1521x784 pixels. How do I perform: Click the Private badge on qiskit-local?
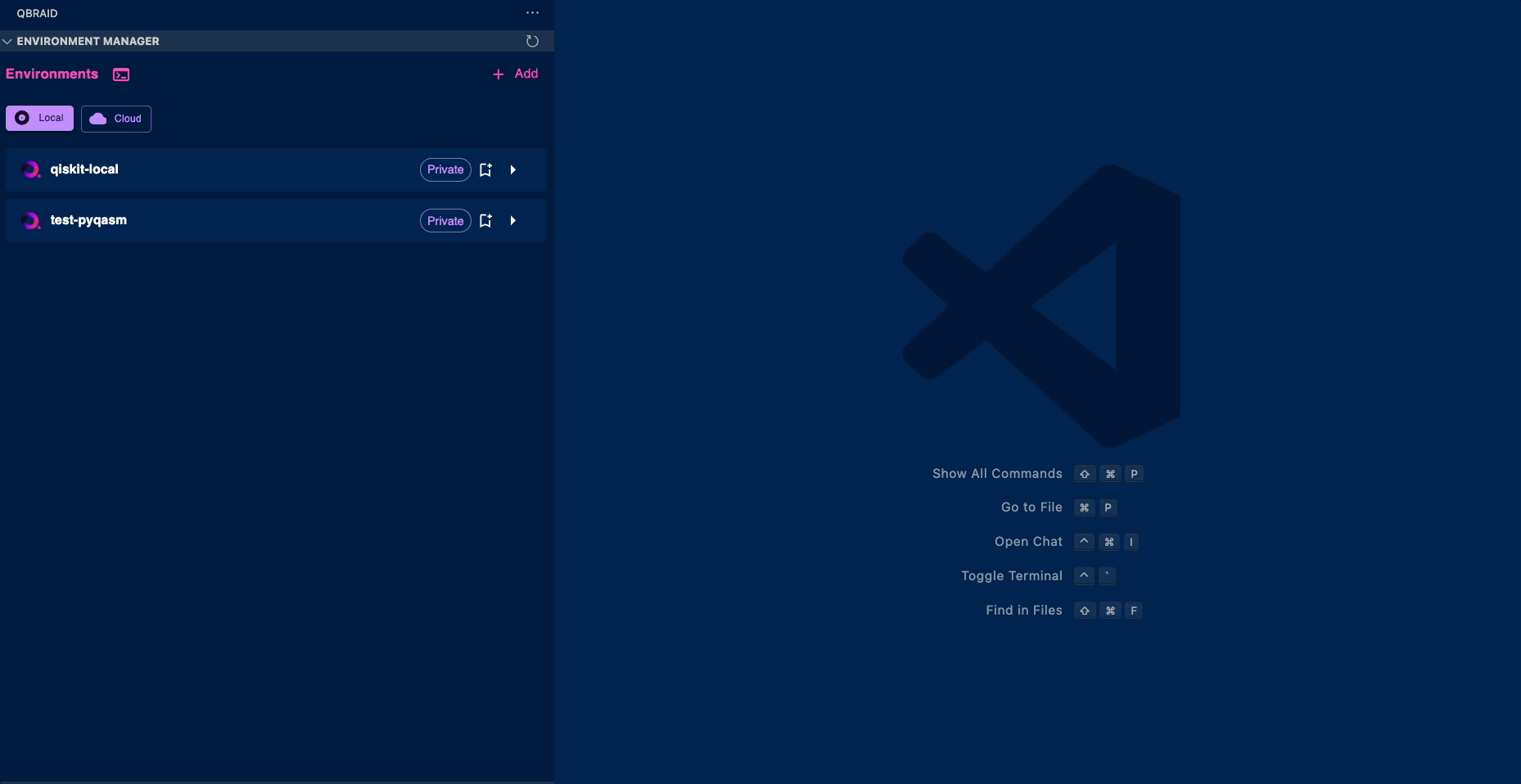(x=445, y=169)
